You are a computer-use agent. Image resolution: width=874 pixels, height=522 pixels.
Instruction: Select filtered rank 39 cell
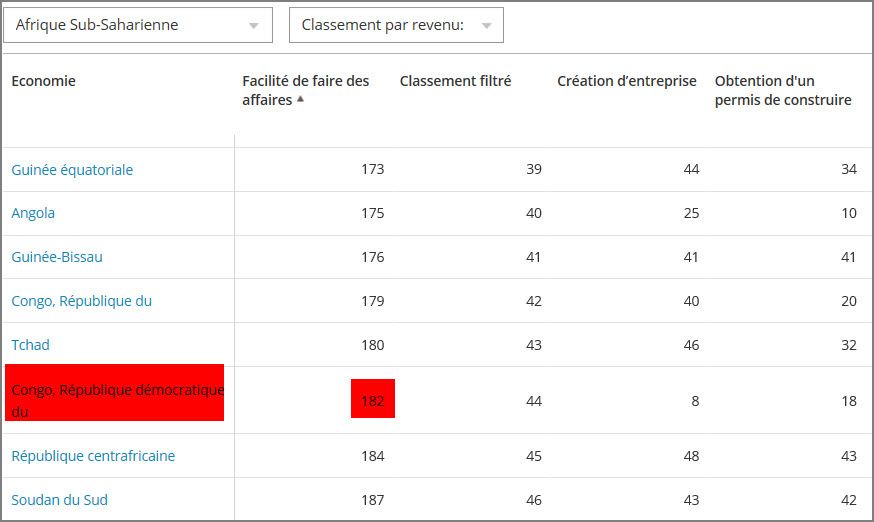coord(534,169)
